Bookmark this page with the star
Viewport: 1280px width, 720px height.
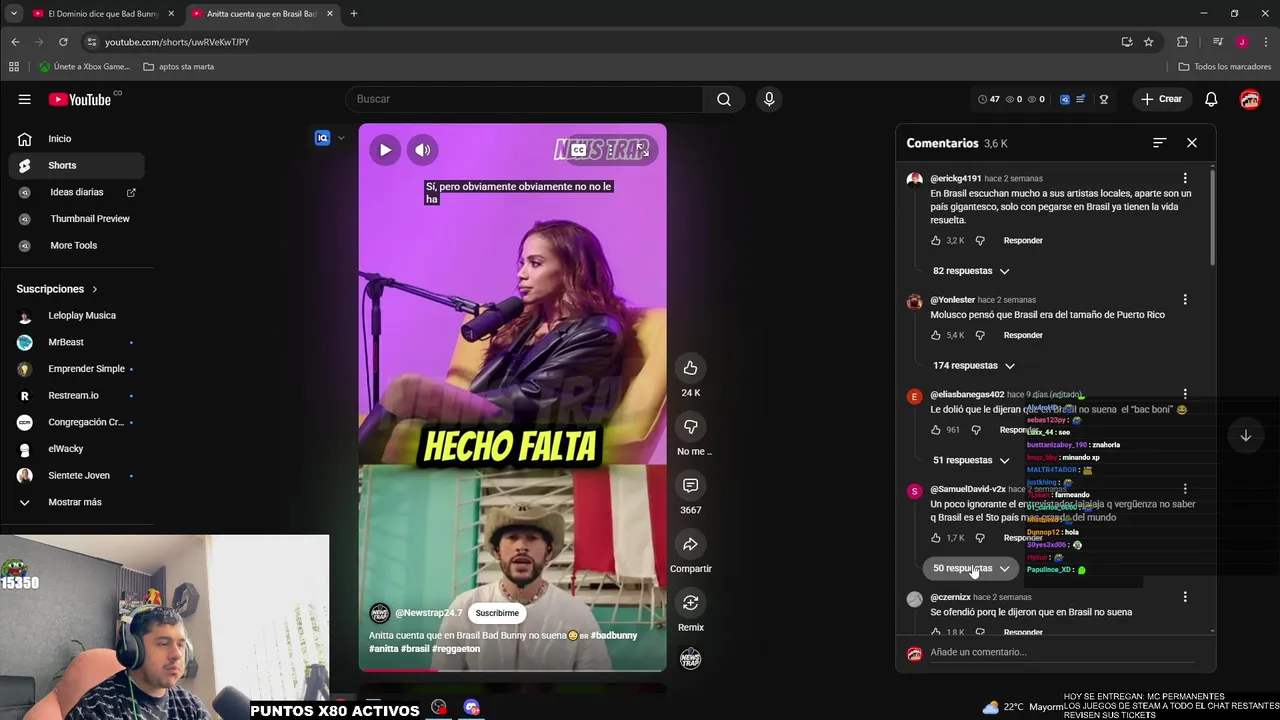tap(1149, 42)
